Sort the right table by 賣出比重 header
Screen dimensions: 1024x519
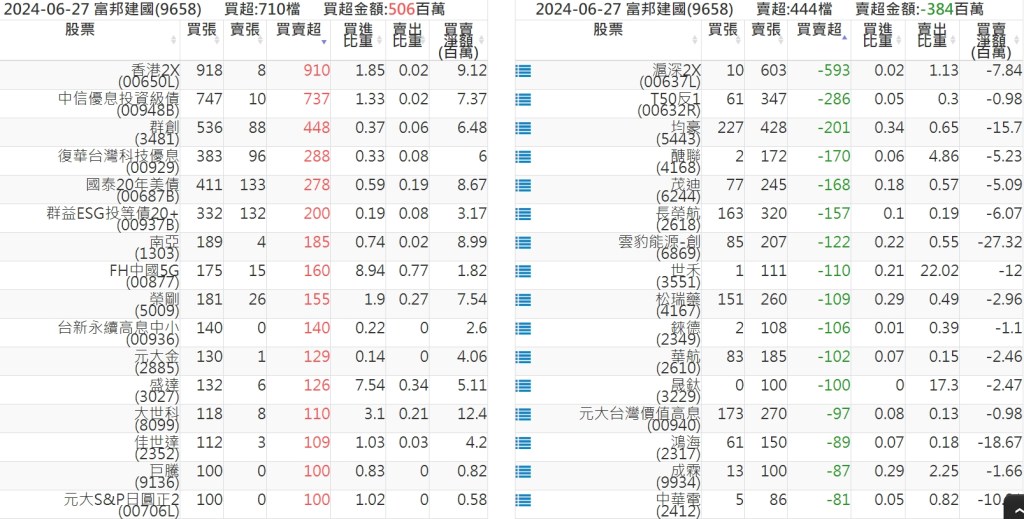pyautogui.click(x=931, y=36)
